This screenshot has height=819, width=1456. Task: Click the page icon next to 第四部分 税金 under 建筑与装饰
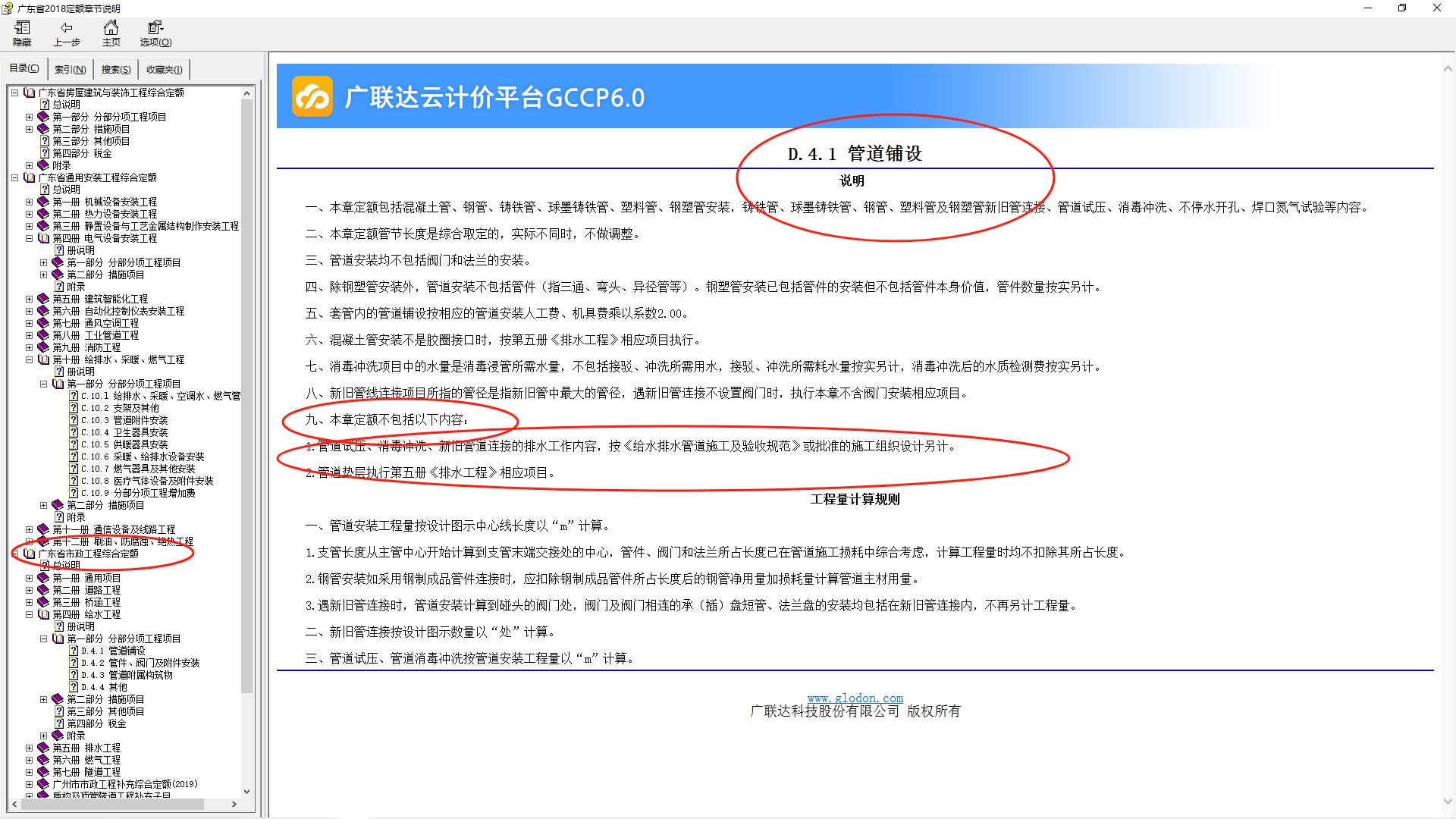click(45, 153)
